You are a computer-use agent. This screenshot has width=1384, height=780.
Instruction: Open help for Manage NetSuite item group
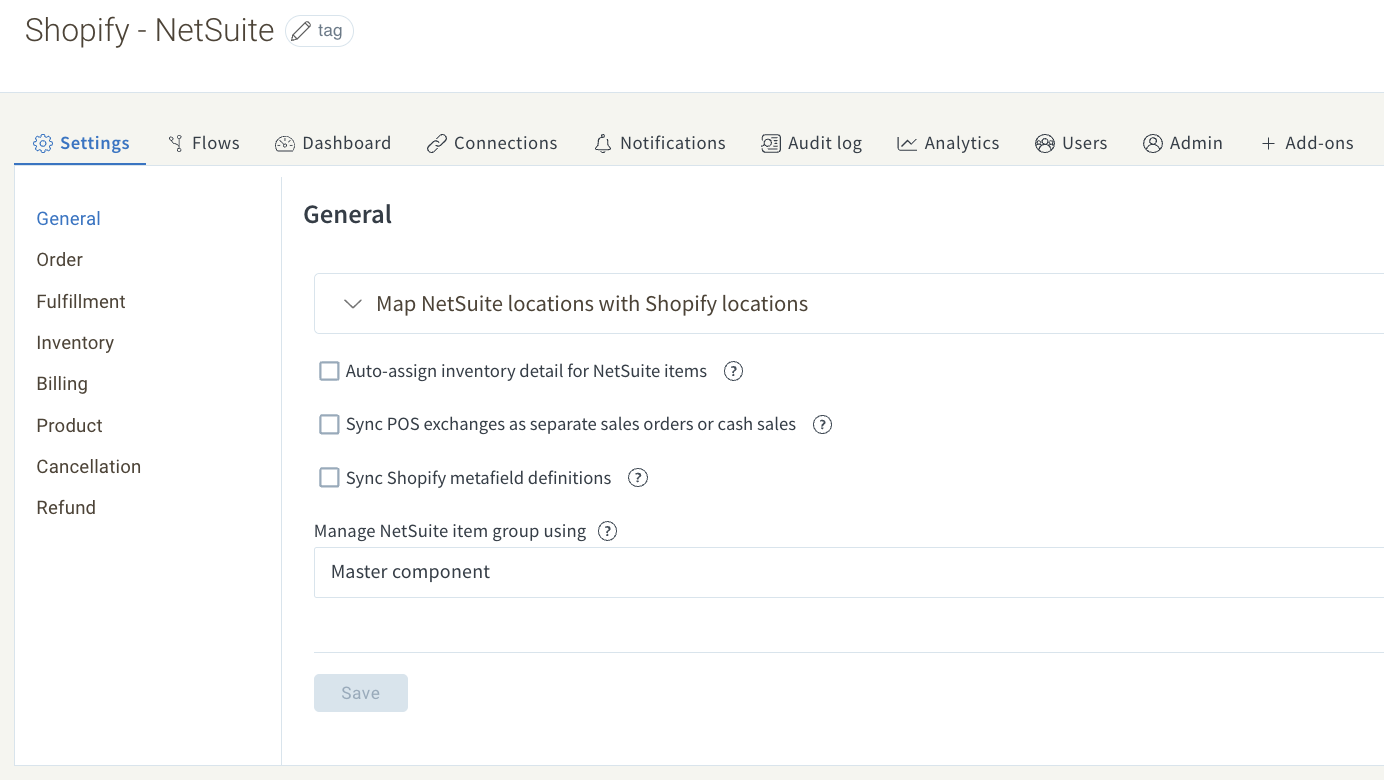pyautogui.click(x=607, y=531)
